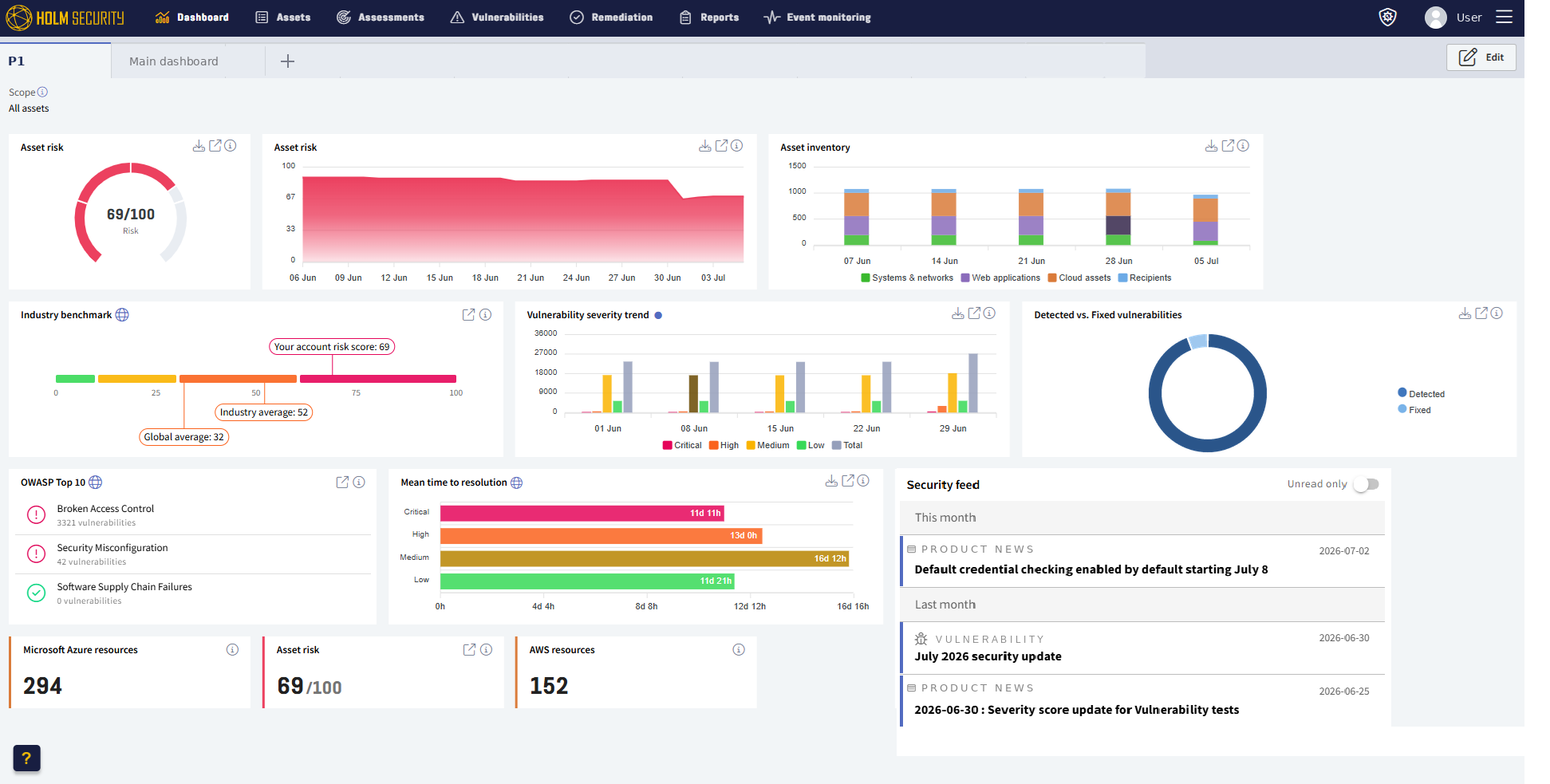Open the Remediation menu
Screen dimensions: 1550x784
(x=611, y=18)
